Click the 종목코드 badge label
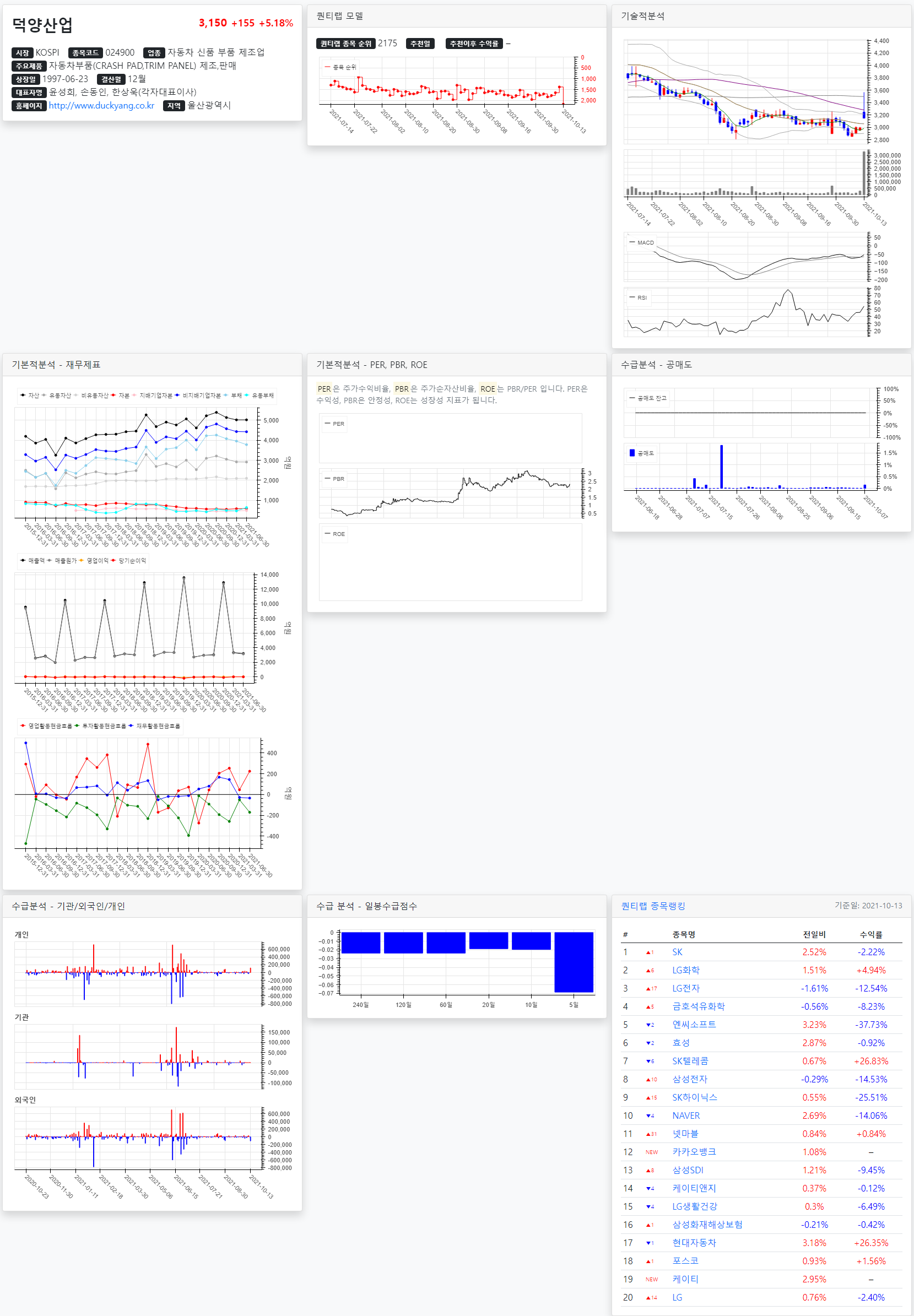 [85, 53]
